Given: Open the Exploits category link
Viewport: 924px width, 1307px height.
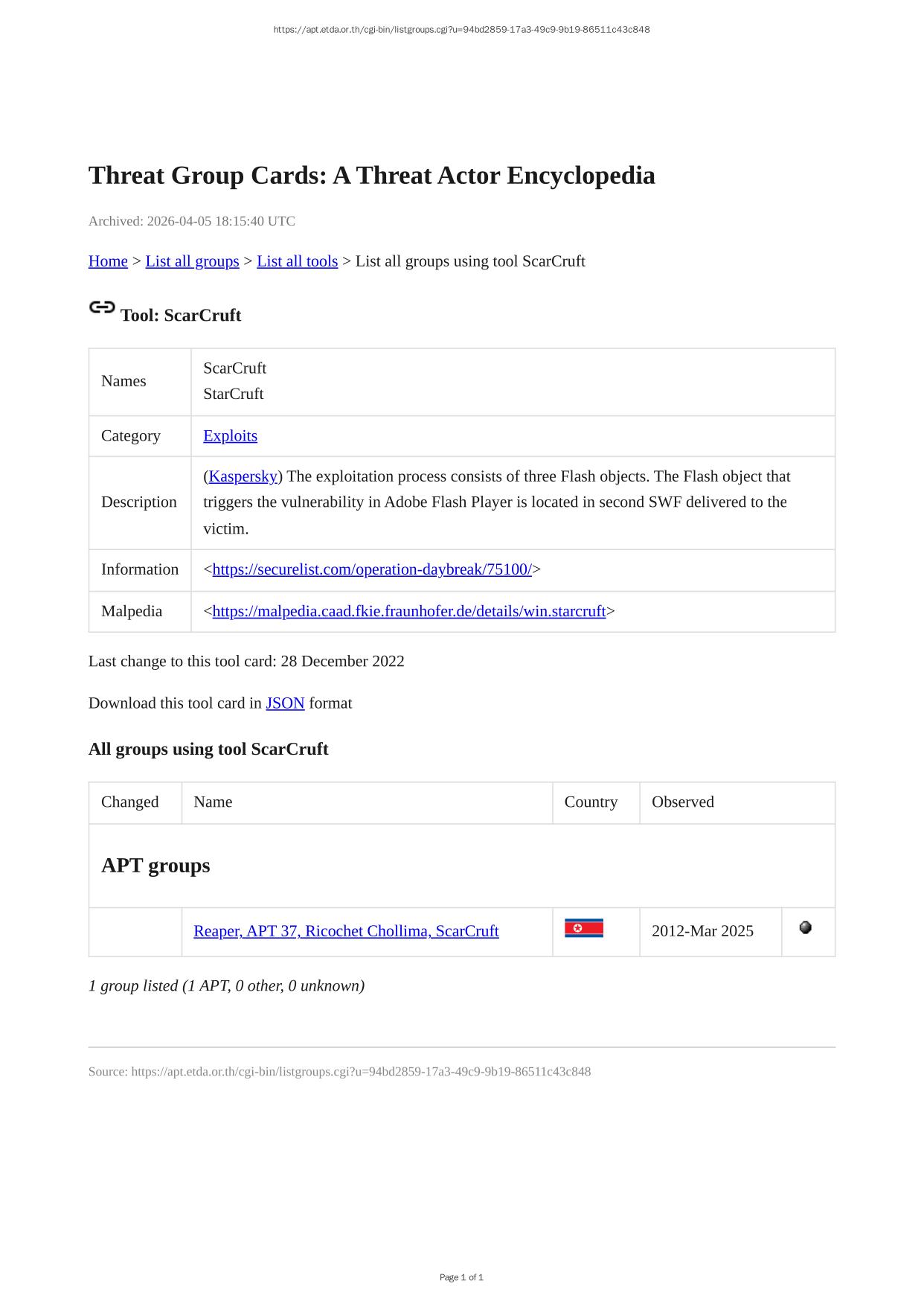Looking at the screenshot, I should 230,436.
